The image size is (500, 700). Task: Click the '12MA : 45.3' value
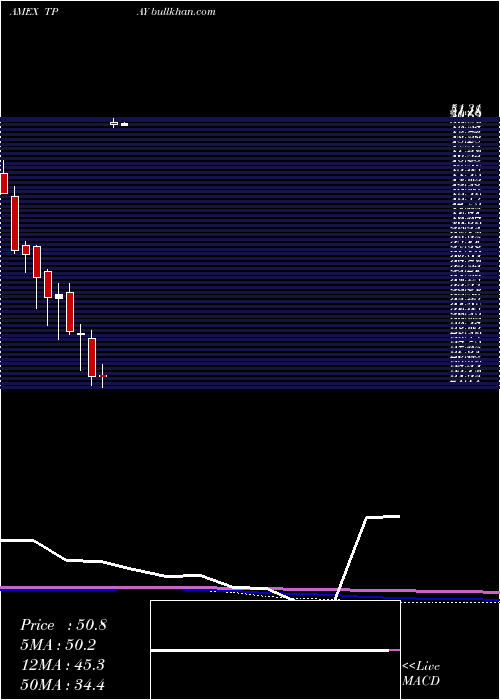[62, 665]
